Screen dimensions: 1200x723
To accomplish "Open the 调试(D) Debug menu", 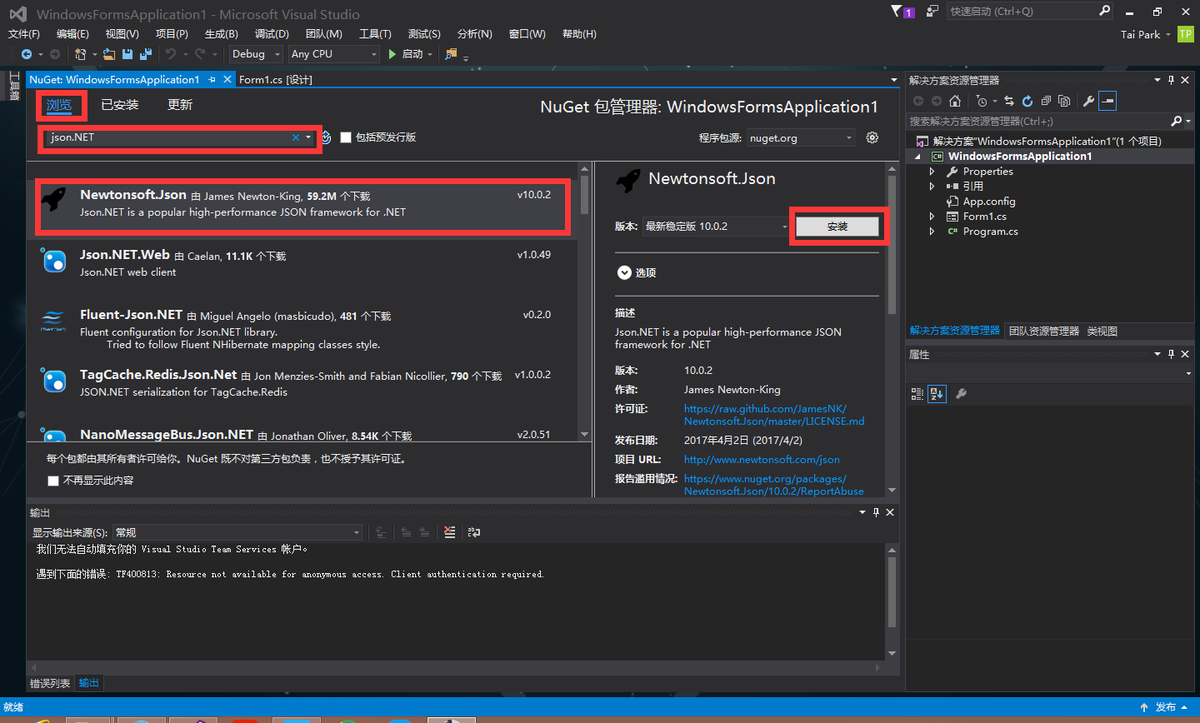I will point(271,34).
